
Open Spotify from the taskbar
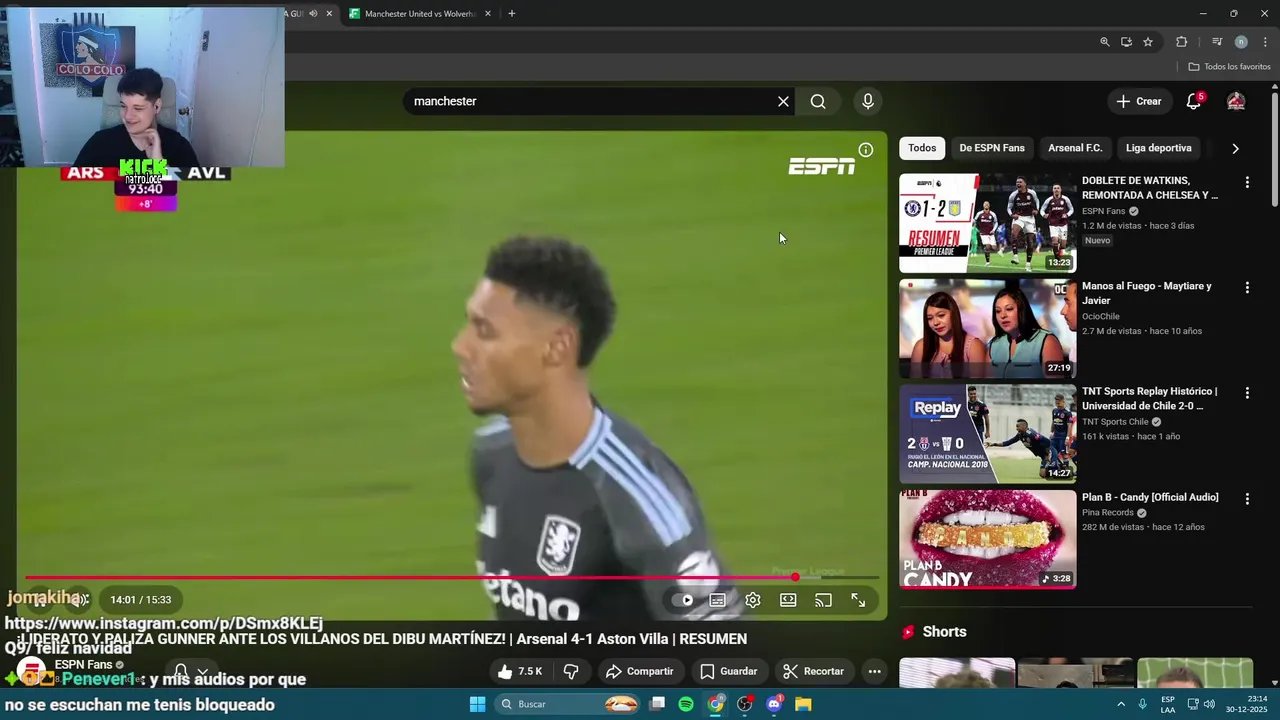[x=686, y=704]
